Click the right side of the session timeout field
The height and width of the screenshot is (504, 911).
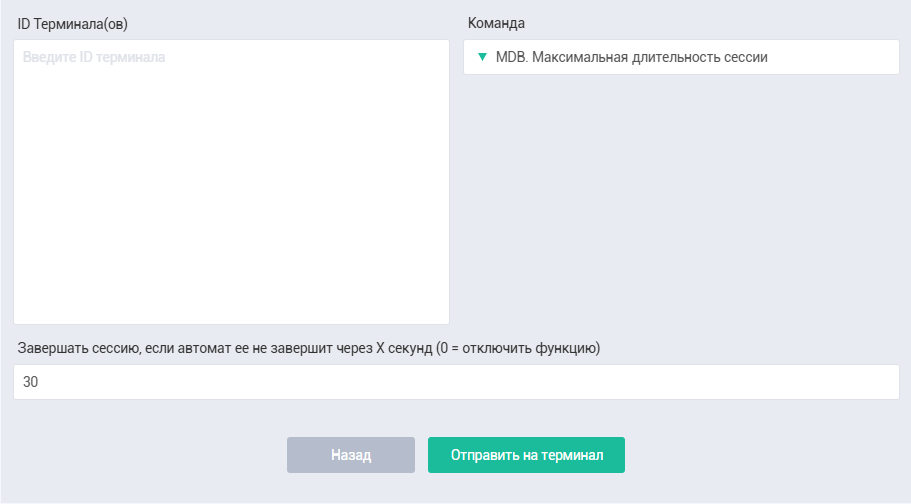click(871, 382)
